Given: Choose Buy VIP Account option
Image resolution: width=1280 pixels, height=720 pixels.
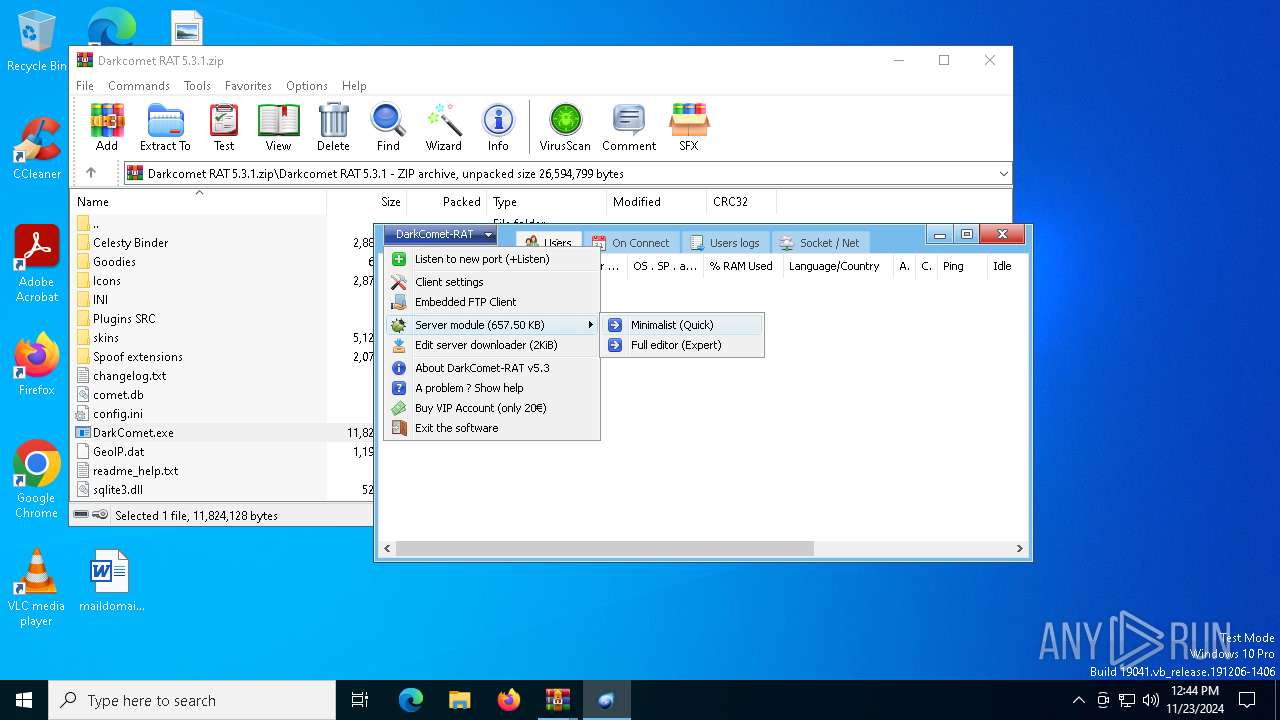Looking at the screenshot, I should pos(492,408).
